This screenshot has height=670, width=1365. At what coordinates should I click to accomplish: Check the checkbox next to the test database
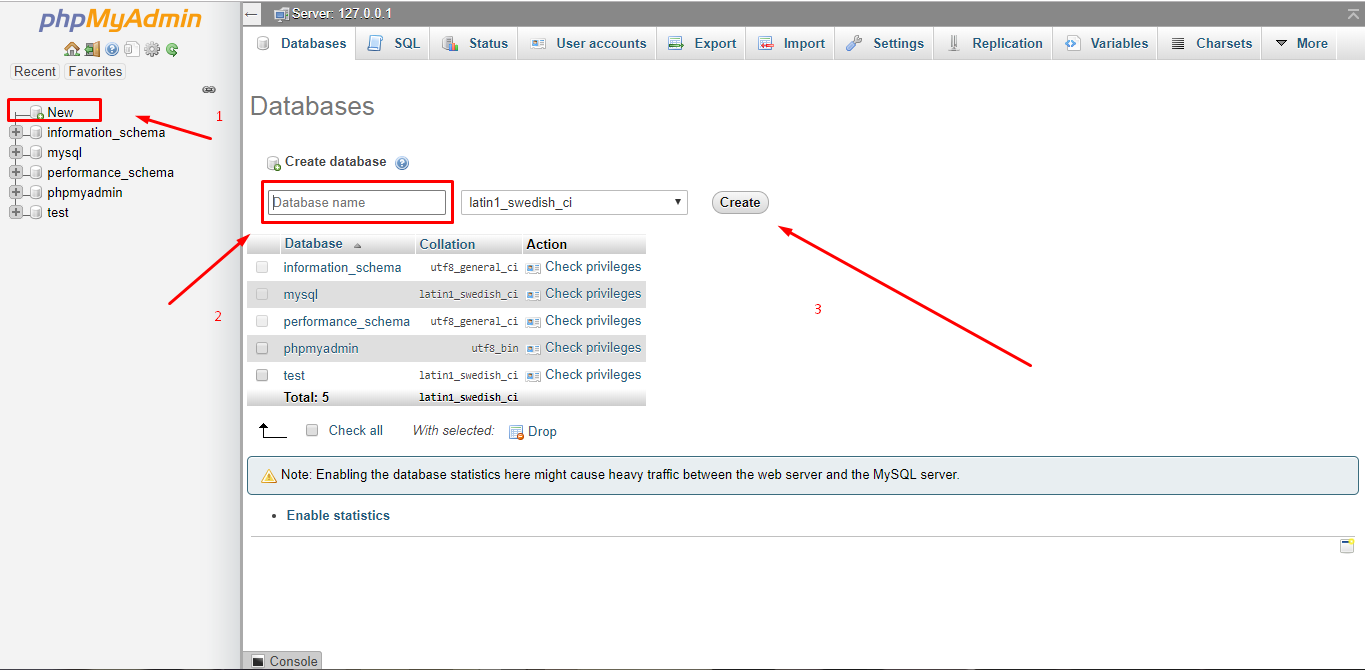click(261, 375)
